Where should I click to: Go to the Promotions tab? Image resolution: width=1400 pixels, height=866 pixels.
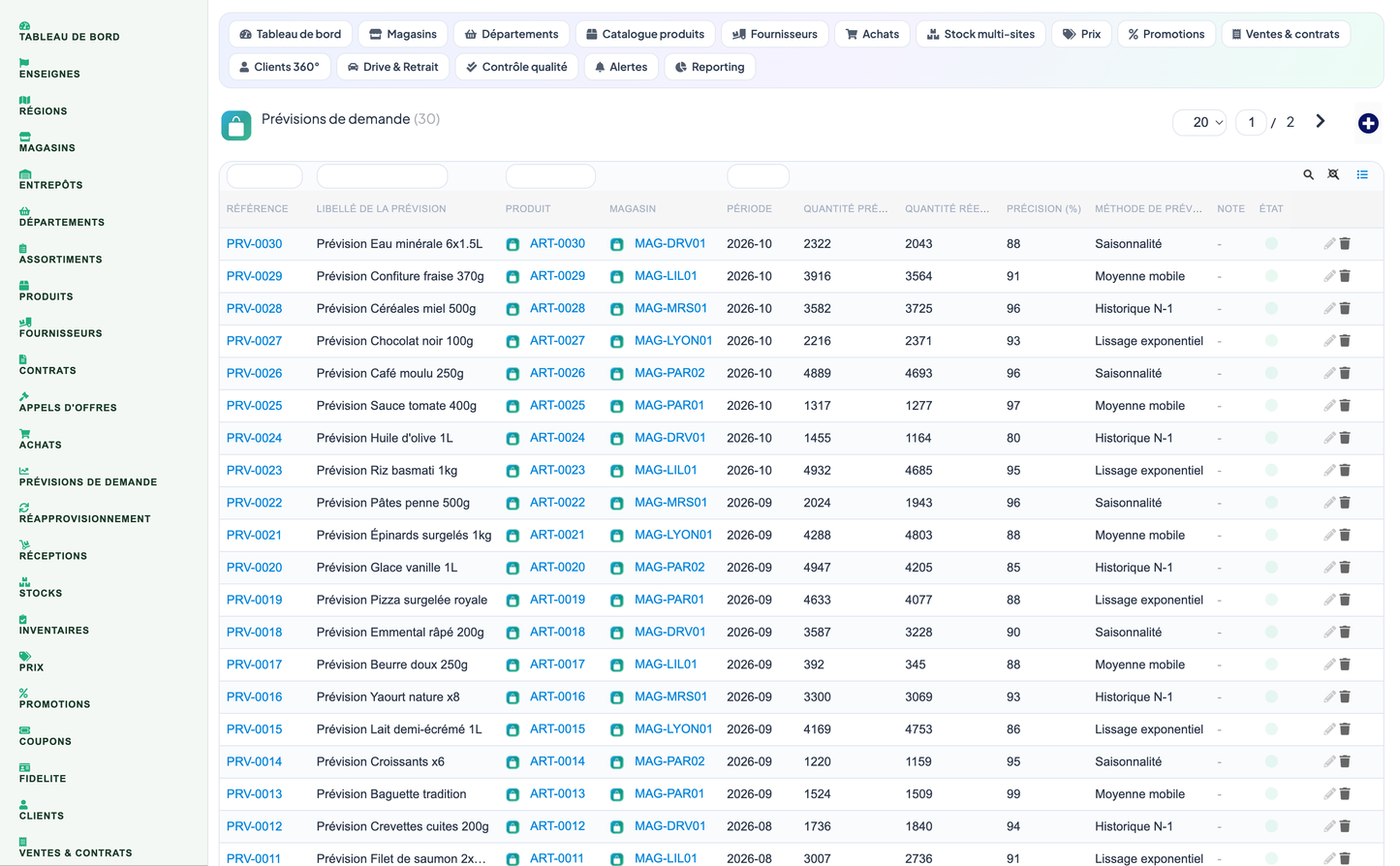coord(1167,34)
